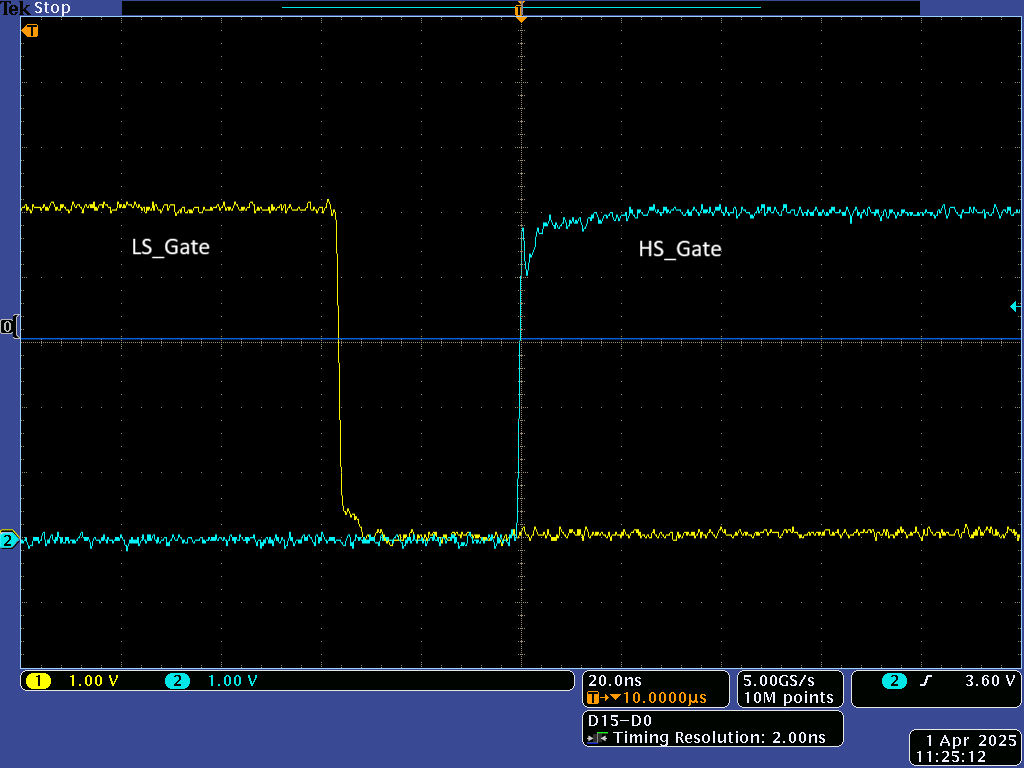Click the 5.00GS/s sample rate readout

(x=786, y=681)
